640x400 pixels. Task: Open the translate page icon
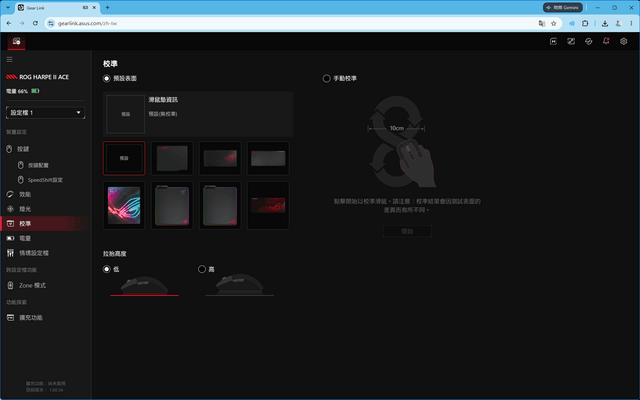[x=542, y=23]
